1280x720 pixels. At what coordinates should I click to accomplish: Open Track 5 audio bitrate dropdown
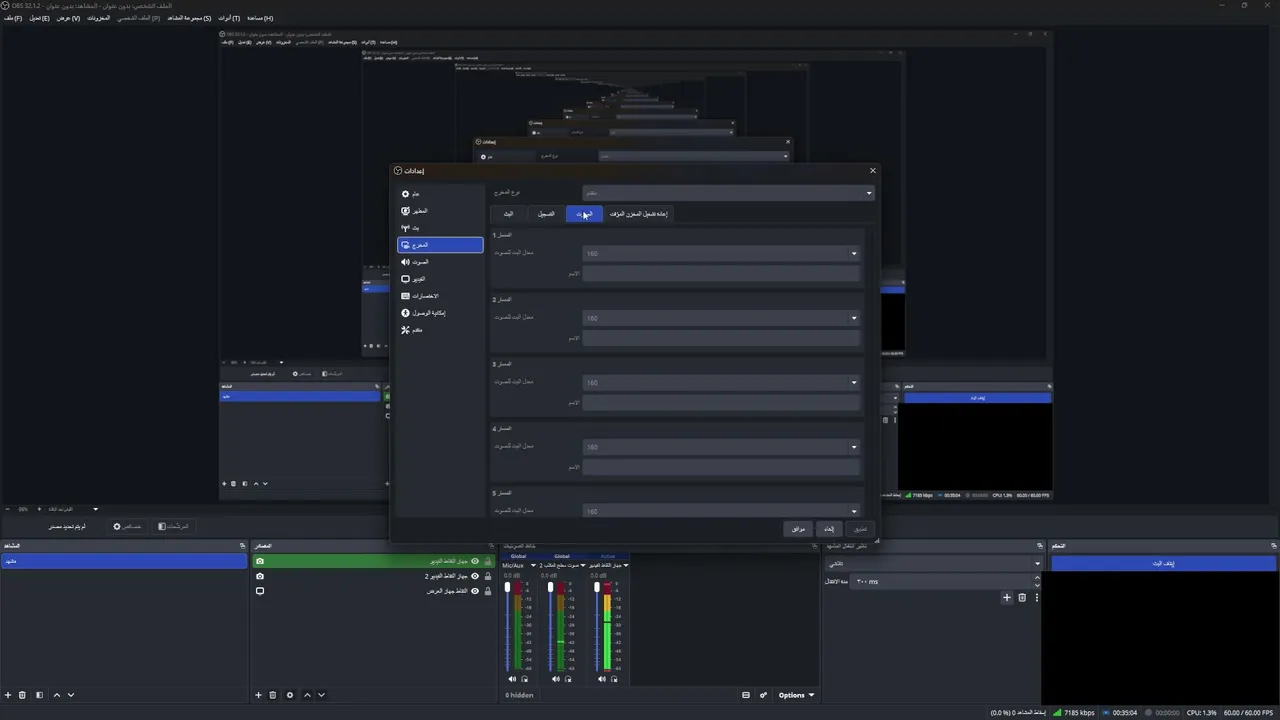tap(721, 511)
